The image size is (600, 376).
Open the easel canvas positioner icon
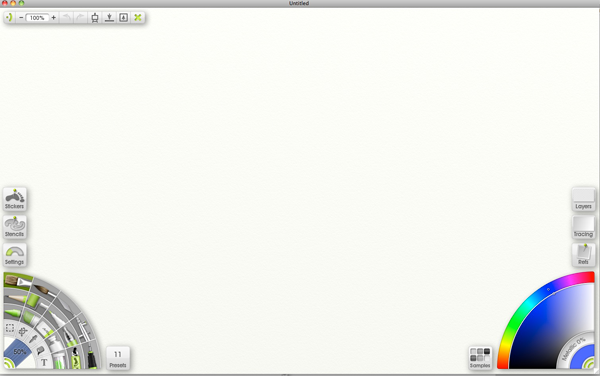95,18
